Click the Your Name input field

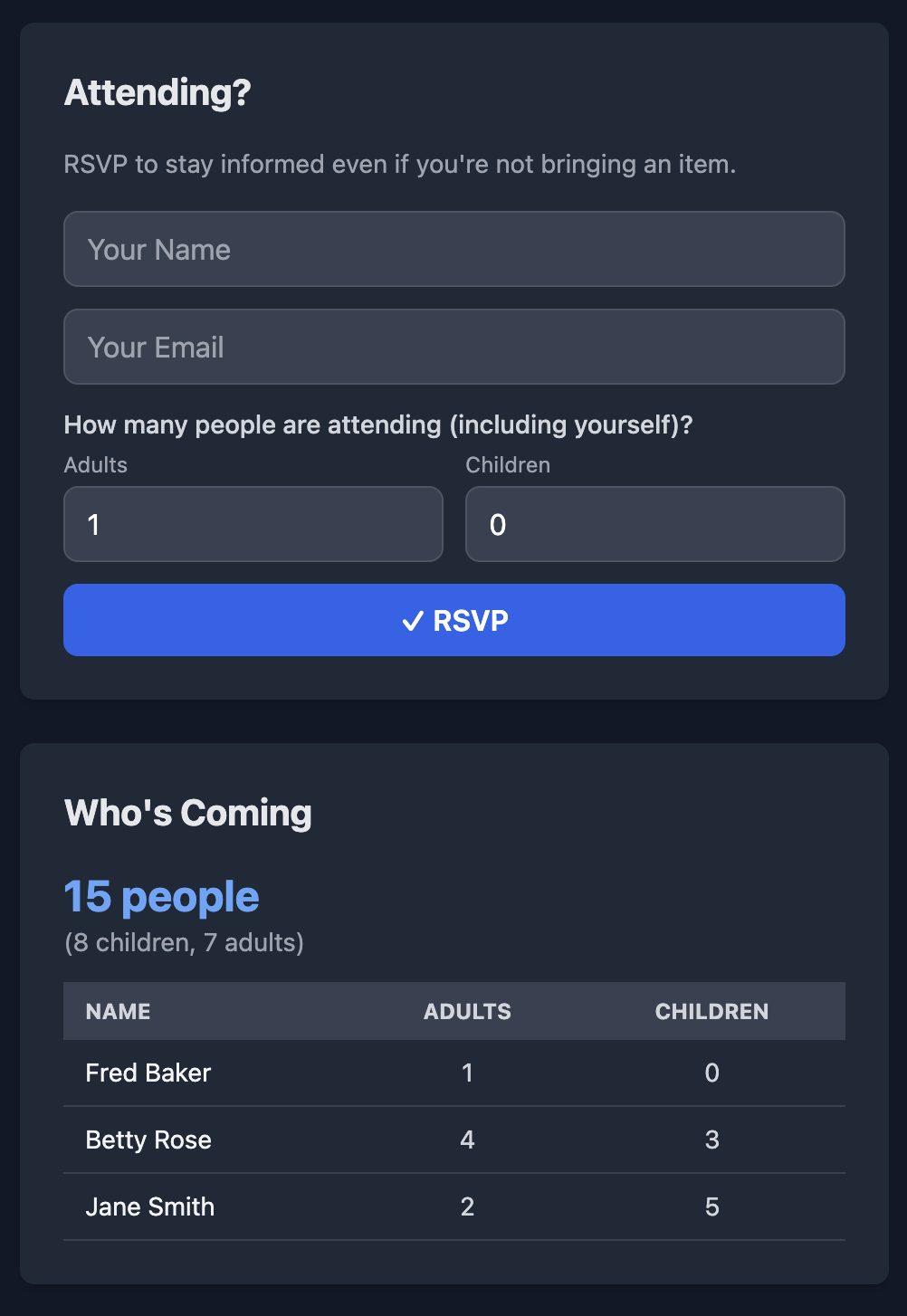click(x=453, y=249)
